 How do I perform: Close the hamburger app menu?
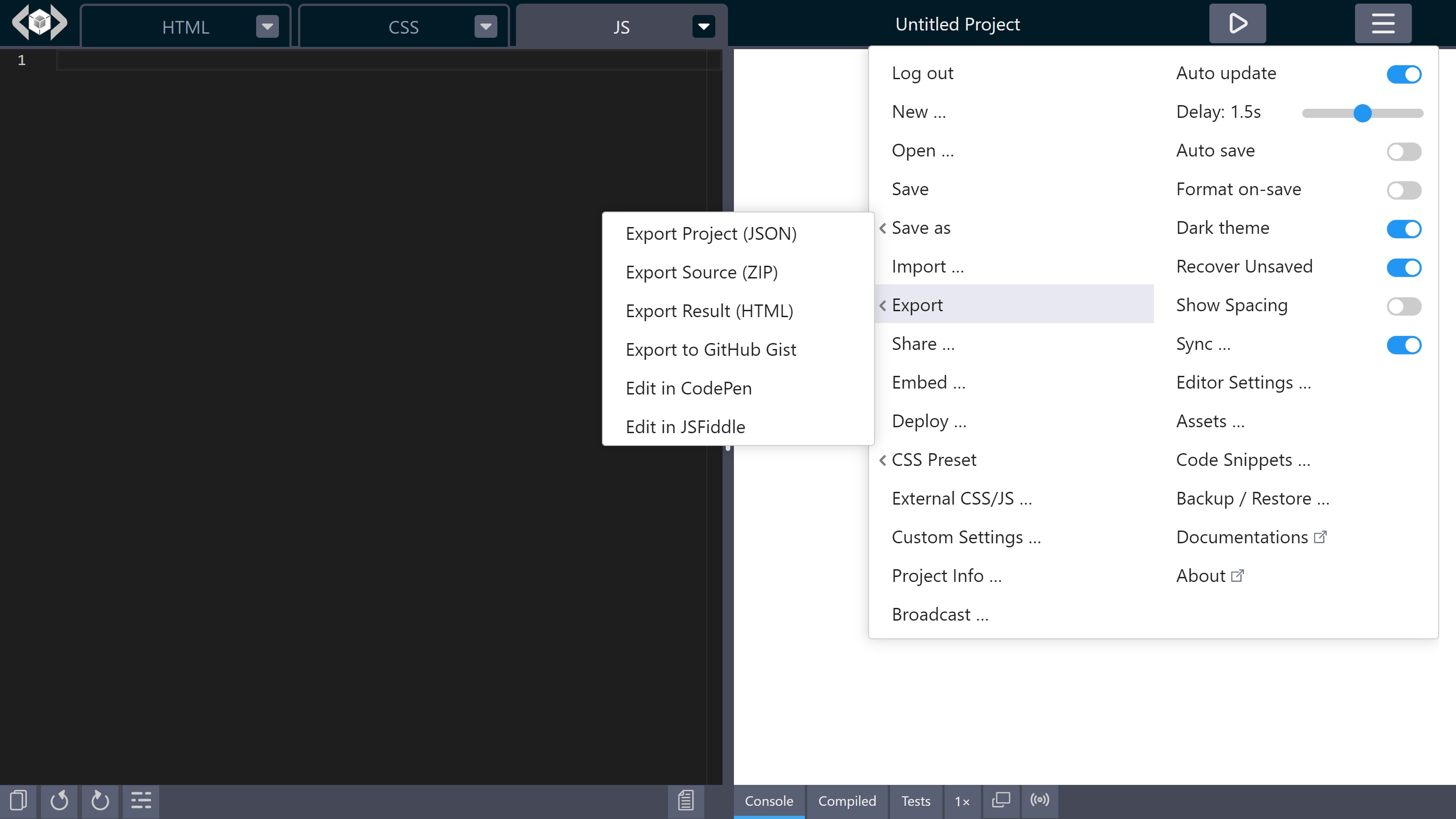pyautogui.click(x=1383, y=24)
